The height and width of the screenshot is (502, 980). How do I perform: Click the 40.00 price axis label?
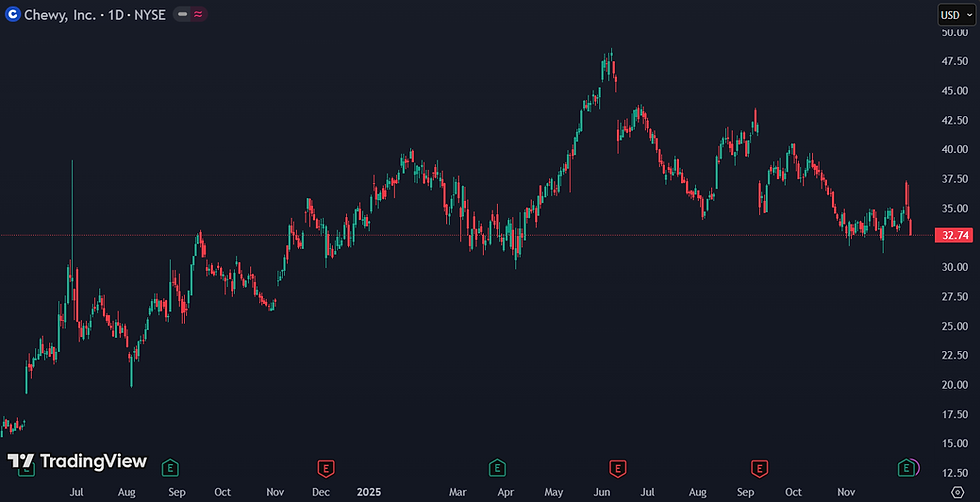point(955,149)
